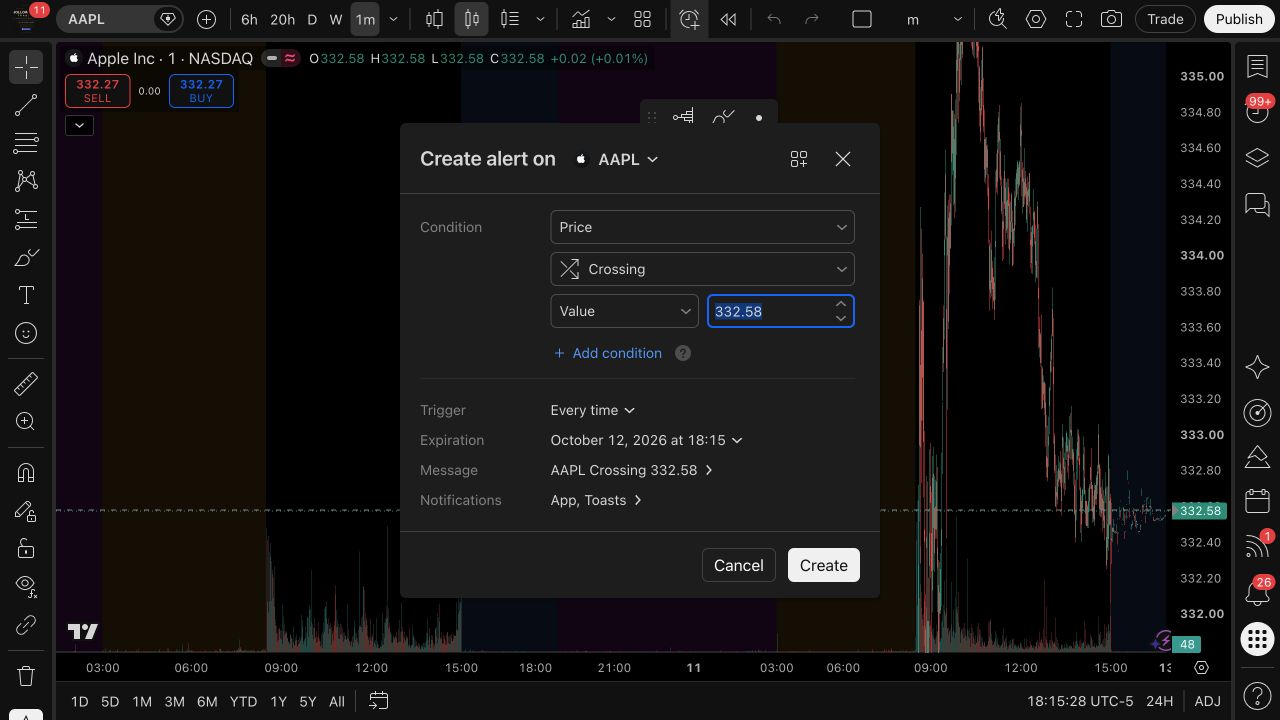This screenshot has height=720, width=1280.
Task: Open the indicators menu
Action: (x=580, y=19)
